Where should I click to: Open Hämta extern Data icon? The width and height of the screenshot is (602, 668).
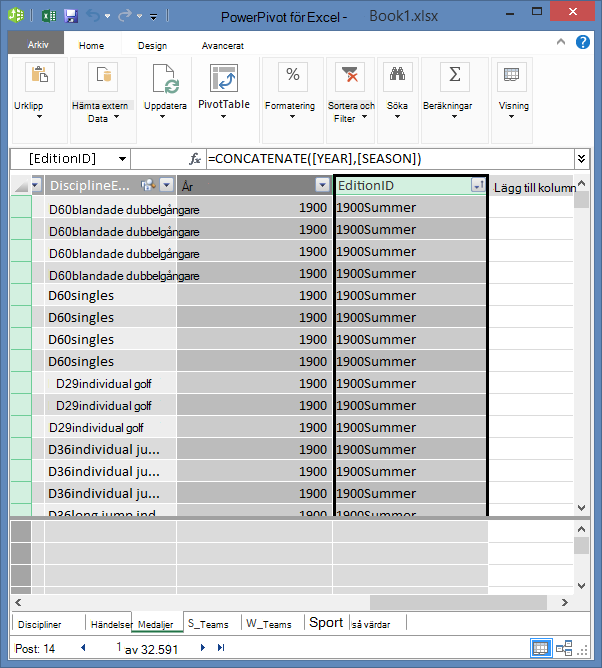point(103,77)
